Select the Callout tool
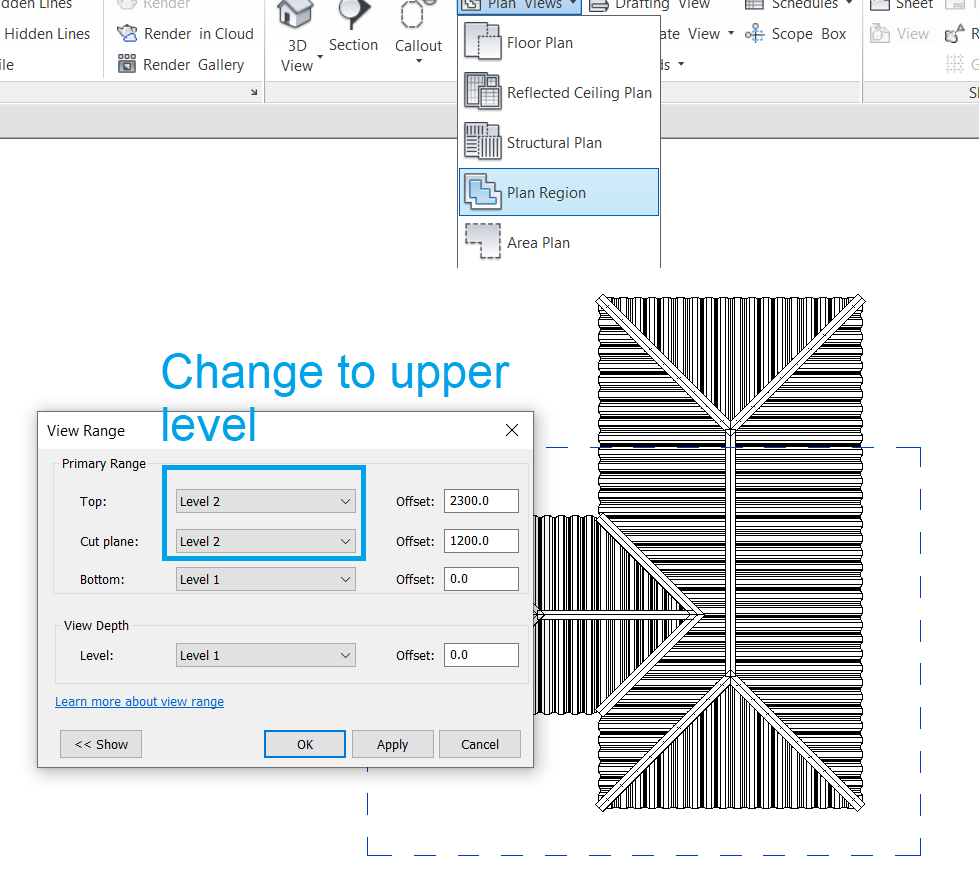The width and height of the screenshot is (979, 891). [418, 30]
